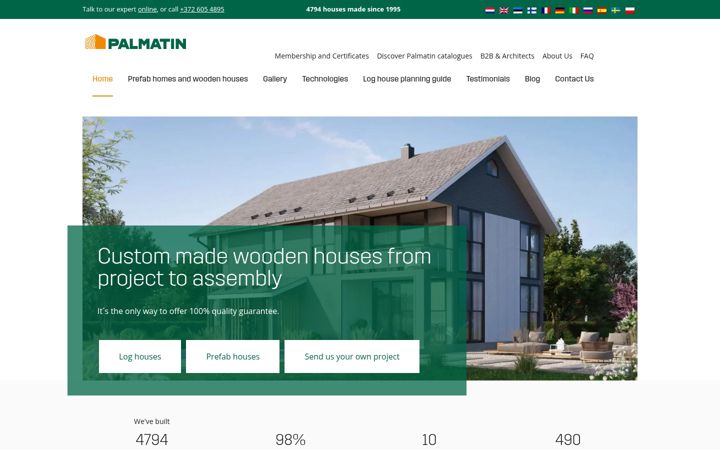Open the Home menu item
Image resolution: width=720 pixels, height=450 pixels.
tap(102, 79)
